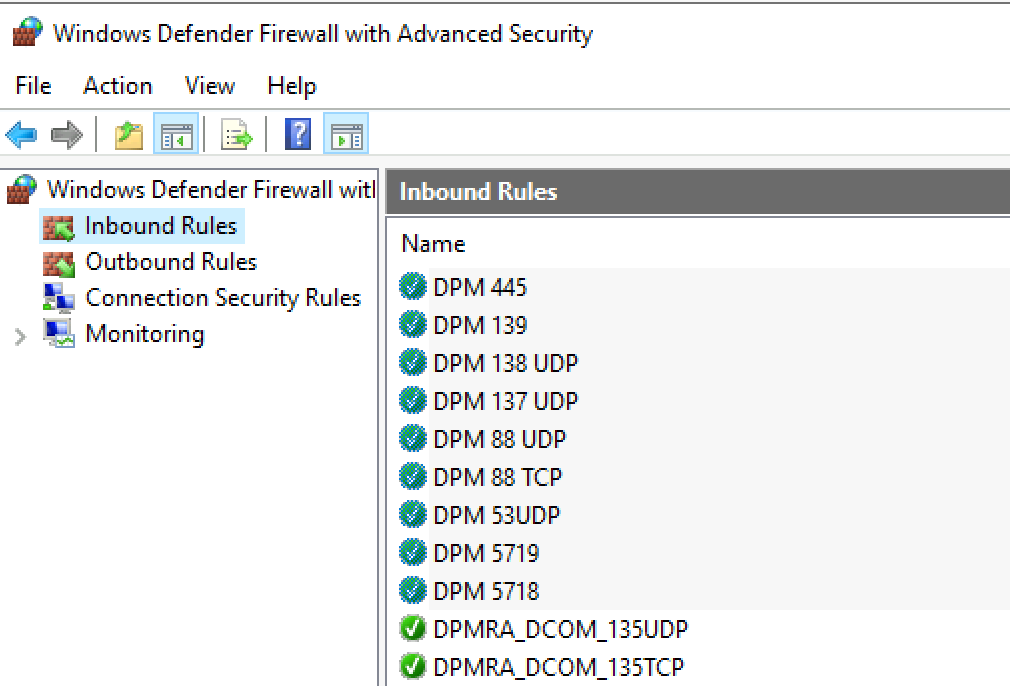Open the Action menu

coord(118,86)
